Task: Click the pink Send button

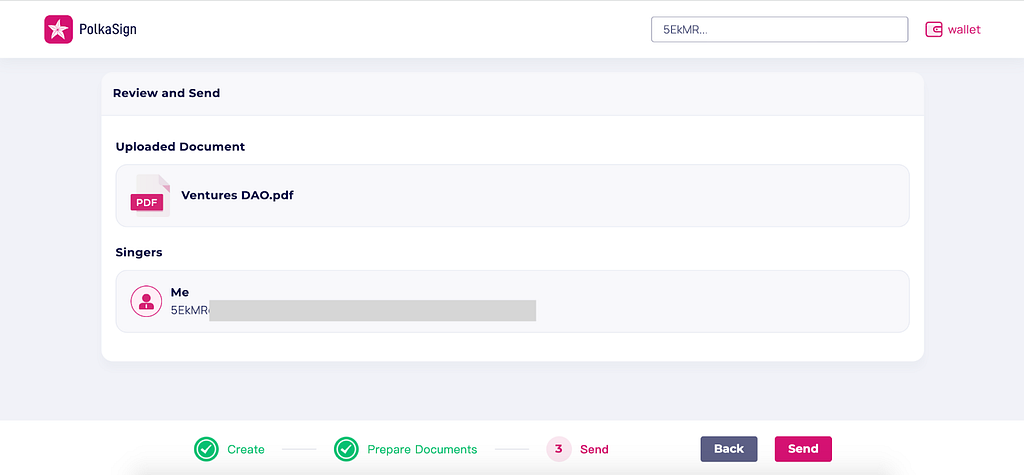Action: 803,449
